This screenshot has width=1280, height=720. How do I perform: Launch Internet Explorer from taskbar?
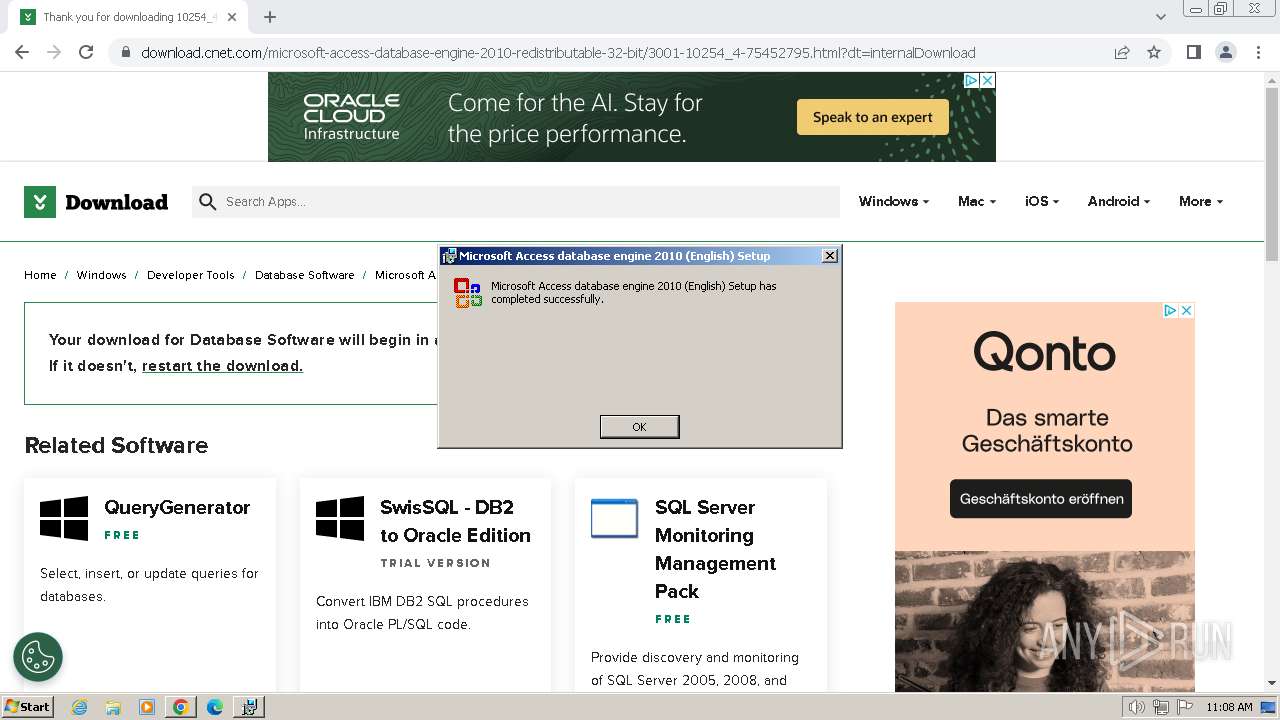pos(80,707)
